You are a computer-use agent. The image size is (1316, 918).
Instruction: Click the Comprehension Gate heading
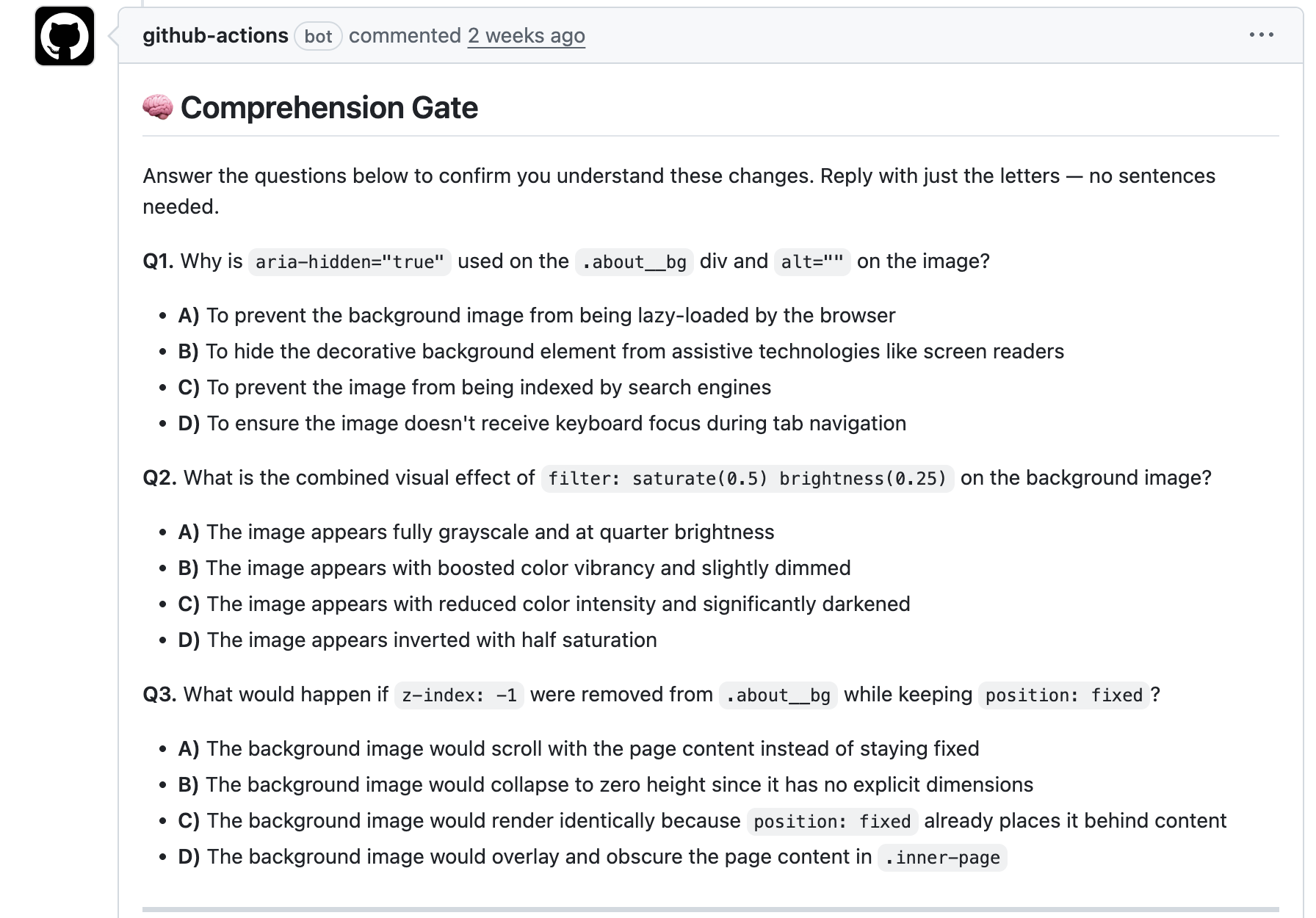330,107
